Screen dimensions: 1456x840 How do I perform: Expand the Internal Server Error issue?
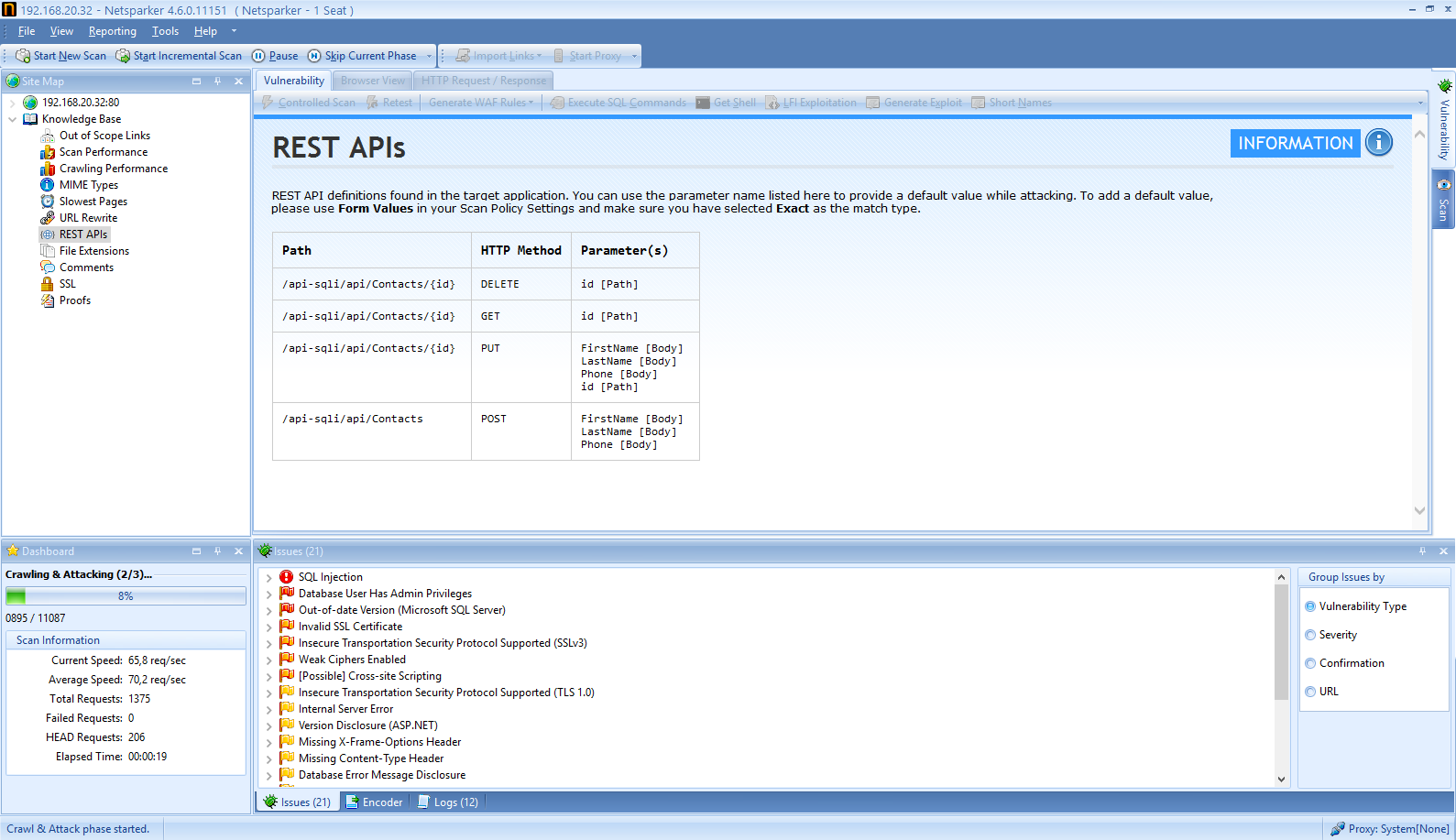pyautogui.click(x=268, y=709)
